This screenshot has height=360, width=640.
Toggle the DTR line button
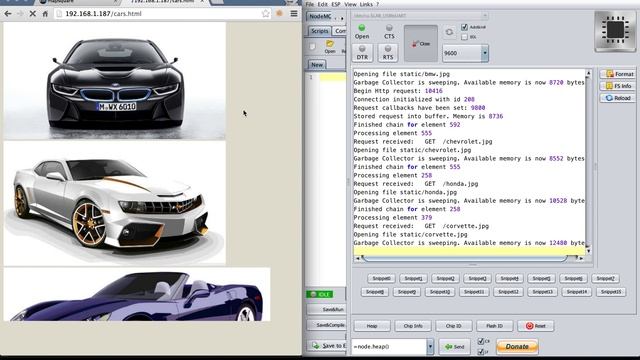point(362,53)
